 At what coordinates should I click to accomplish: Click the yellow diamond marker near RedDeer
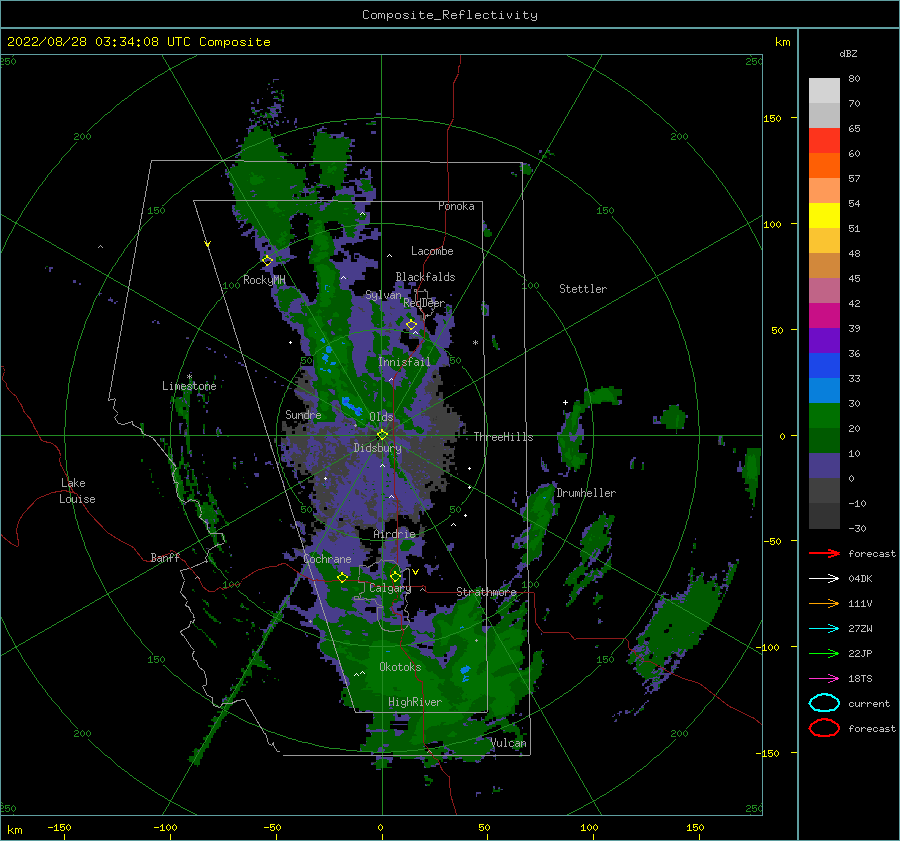(411, 325)
